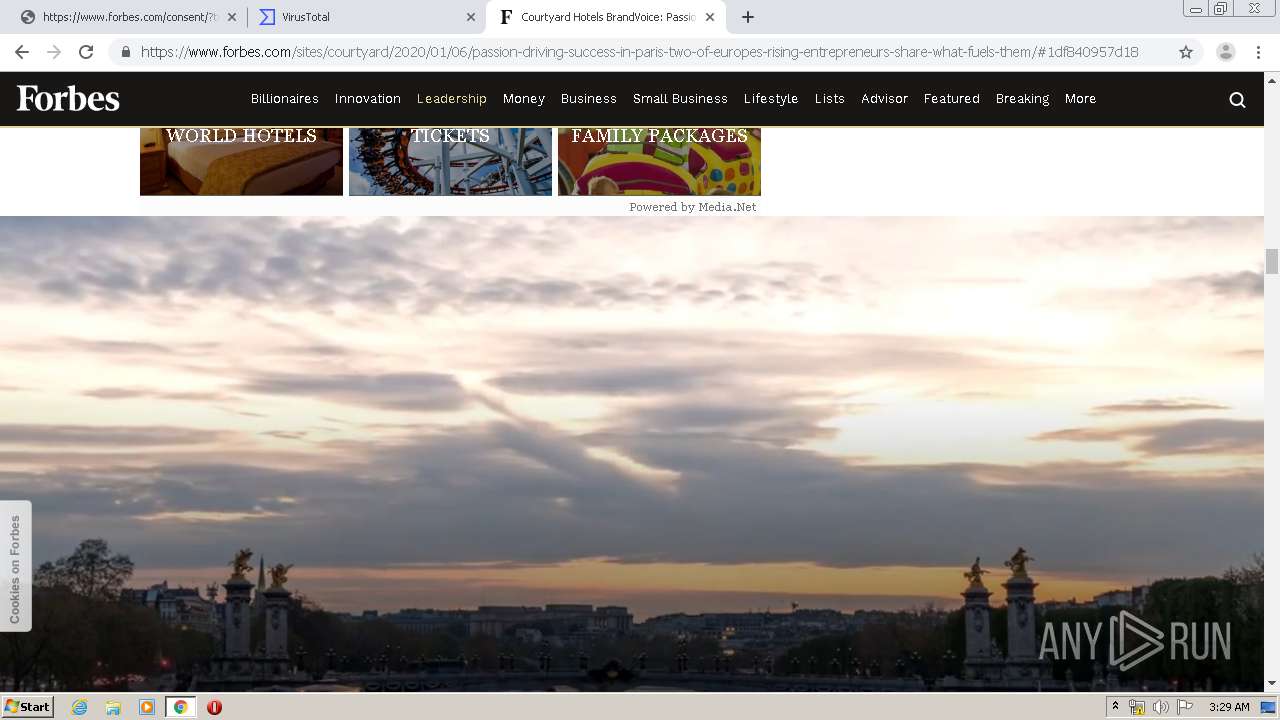
Task: Click the Paris sunset hero image
Action: (632, 454)
